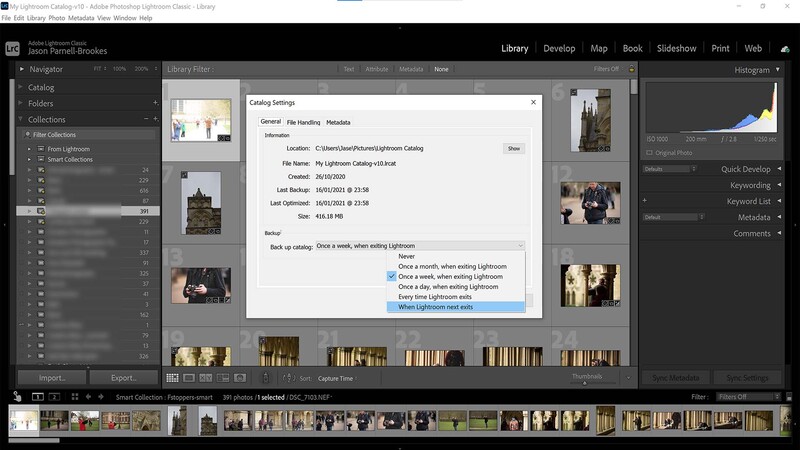Adjust the Thumbnails size slider
800x450 pixels.
click(x=585, y=383)
